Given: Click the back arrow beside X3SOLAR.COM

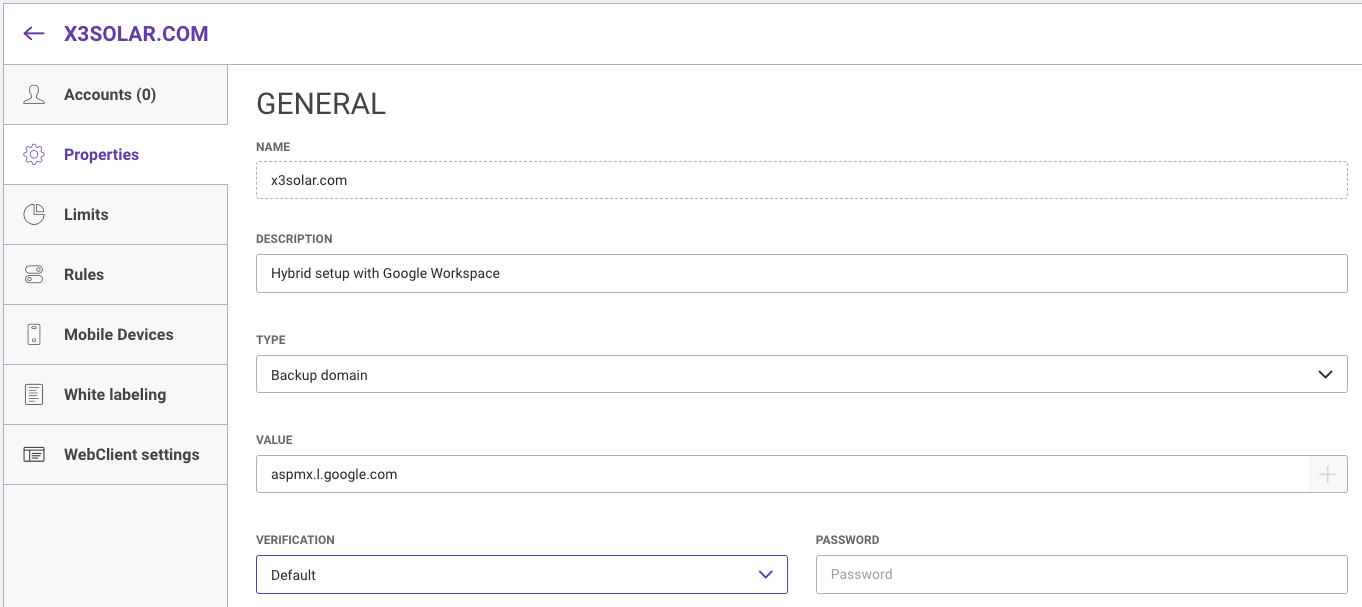Looking at the screenshot, I should click(34, 33).
